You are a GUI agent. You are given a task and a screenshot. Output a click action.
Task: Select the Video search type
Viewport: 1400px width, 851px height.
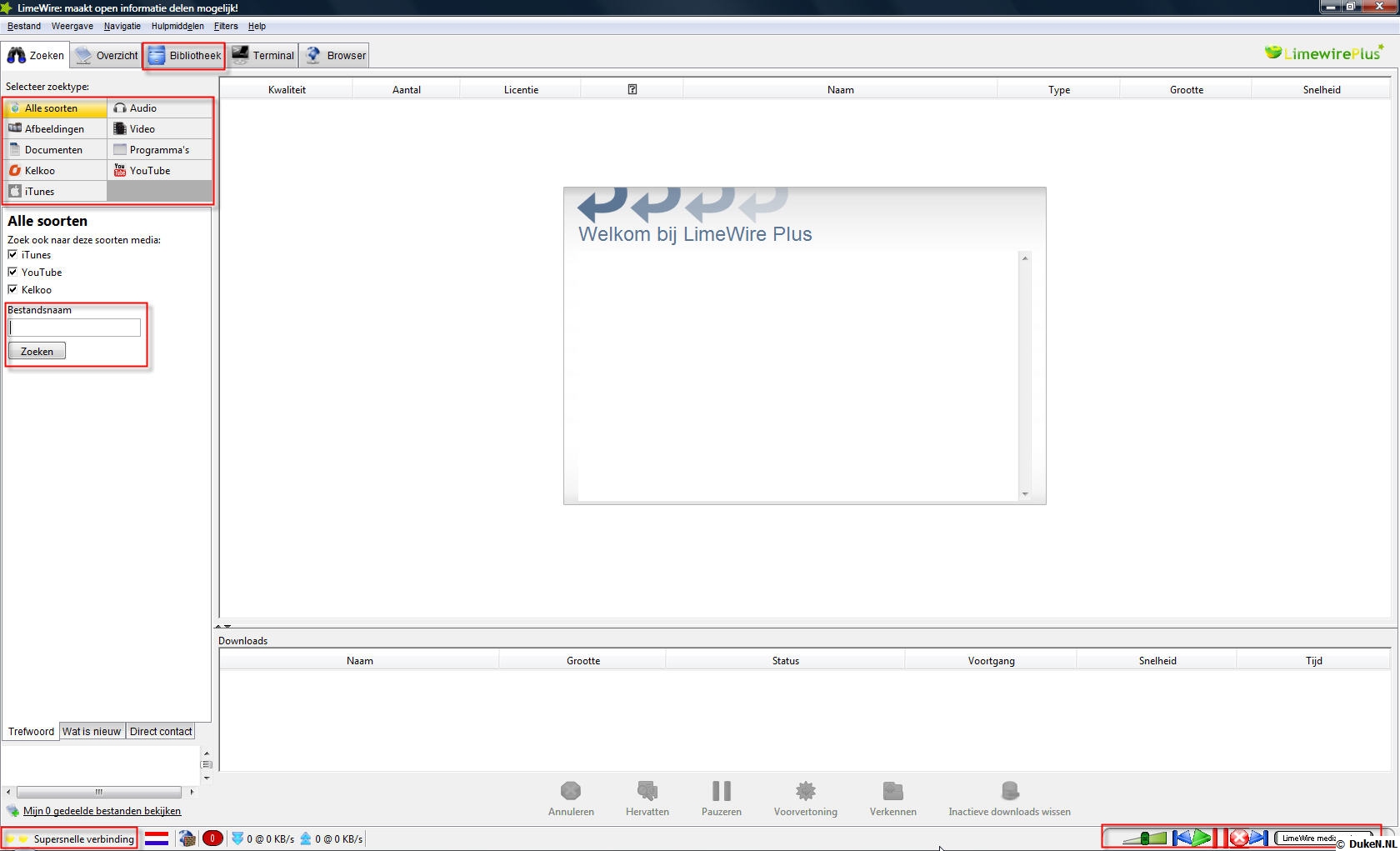click(159, 129)
